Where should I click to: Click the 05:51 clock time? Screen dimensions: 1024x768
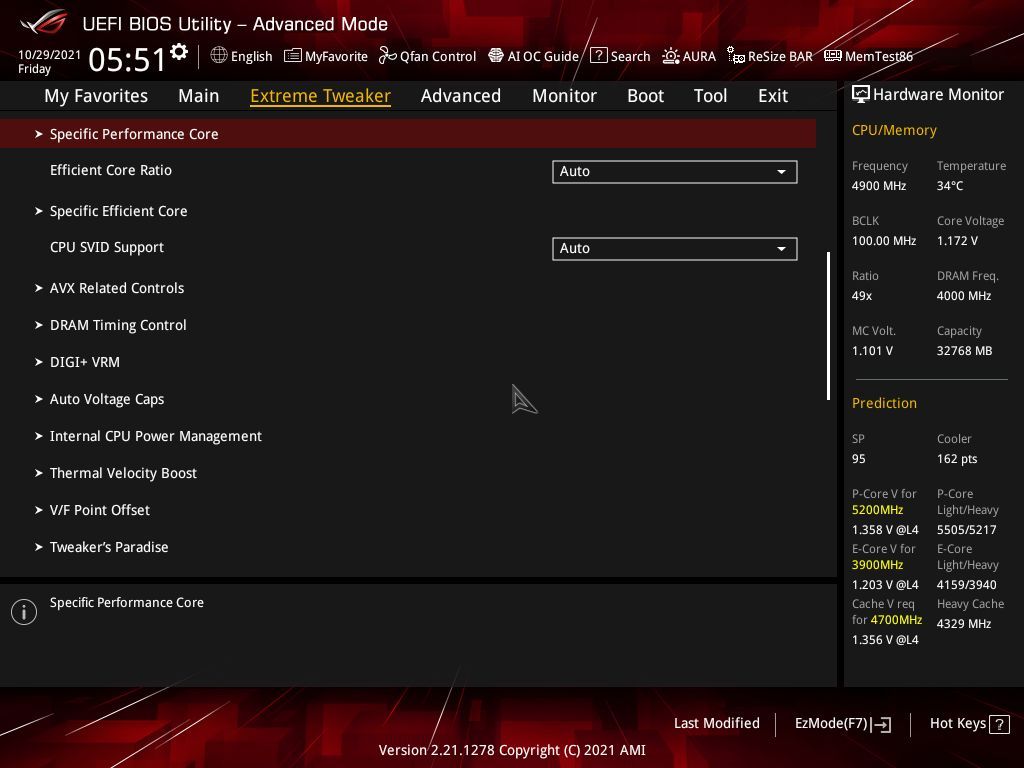tap(127, 59)
